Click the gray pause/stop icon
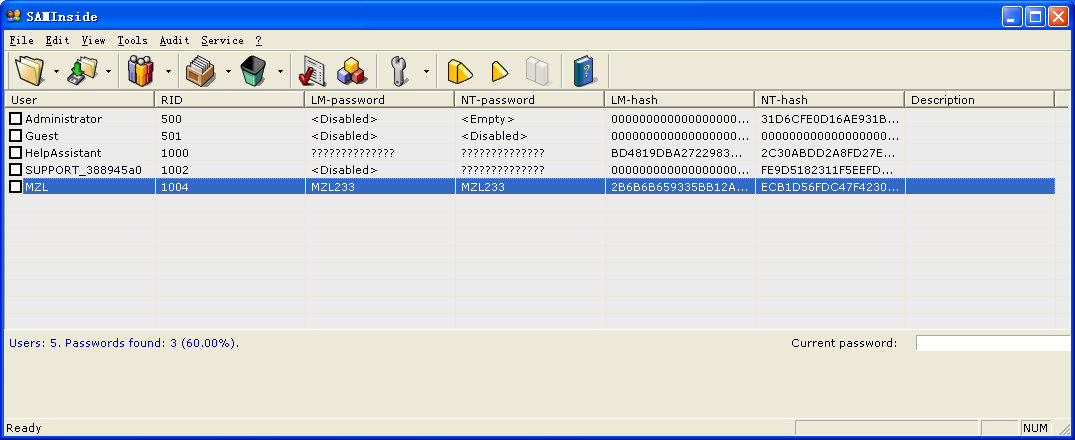 click(x=538, y=70)
